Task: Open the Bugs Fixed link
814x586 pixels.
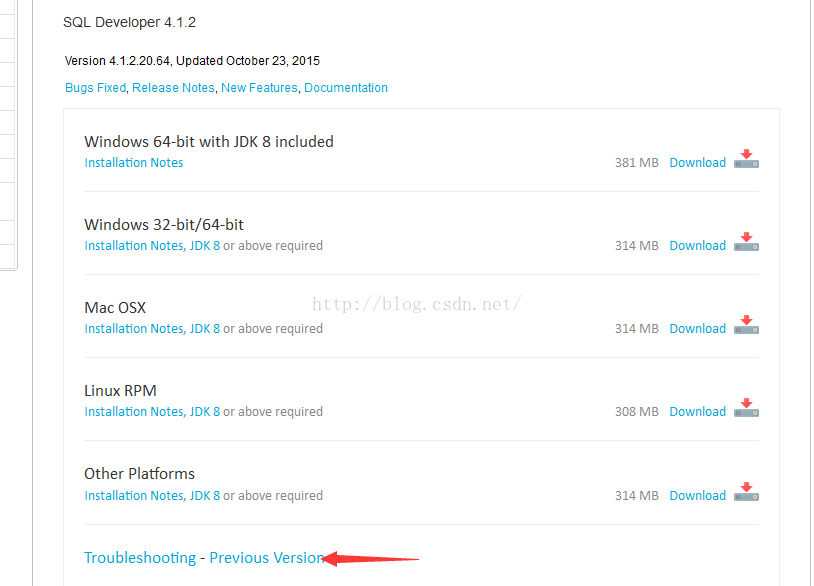Action: (95, 88)
